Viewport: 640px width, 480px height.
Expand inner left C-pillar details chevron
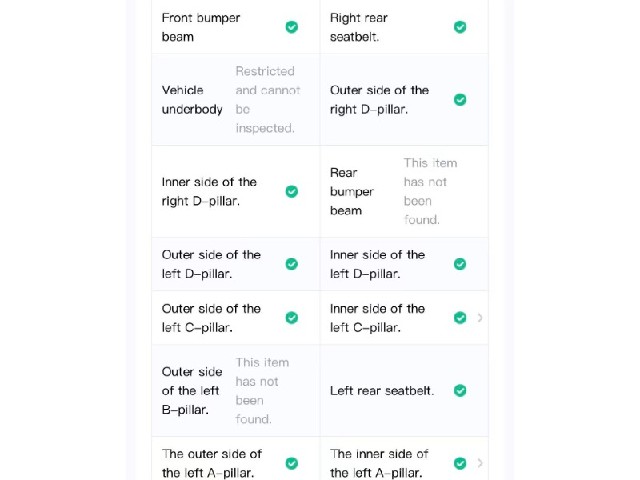(x=480, y=318)
